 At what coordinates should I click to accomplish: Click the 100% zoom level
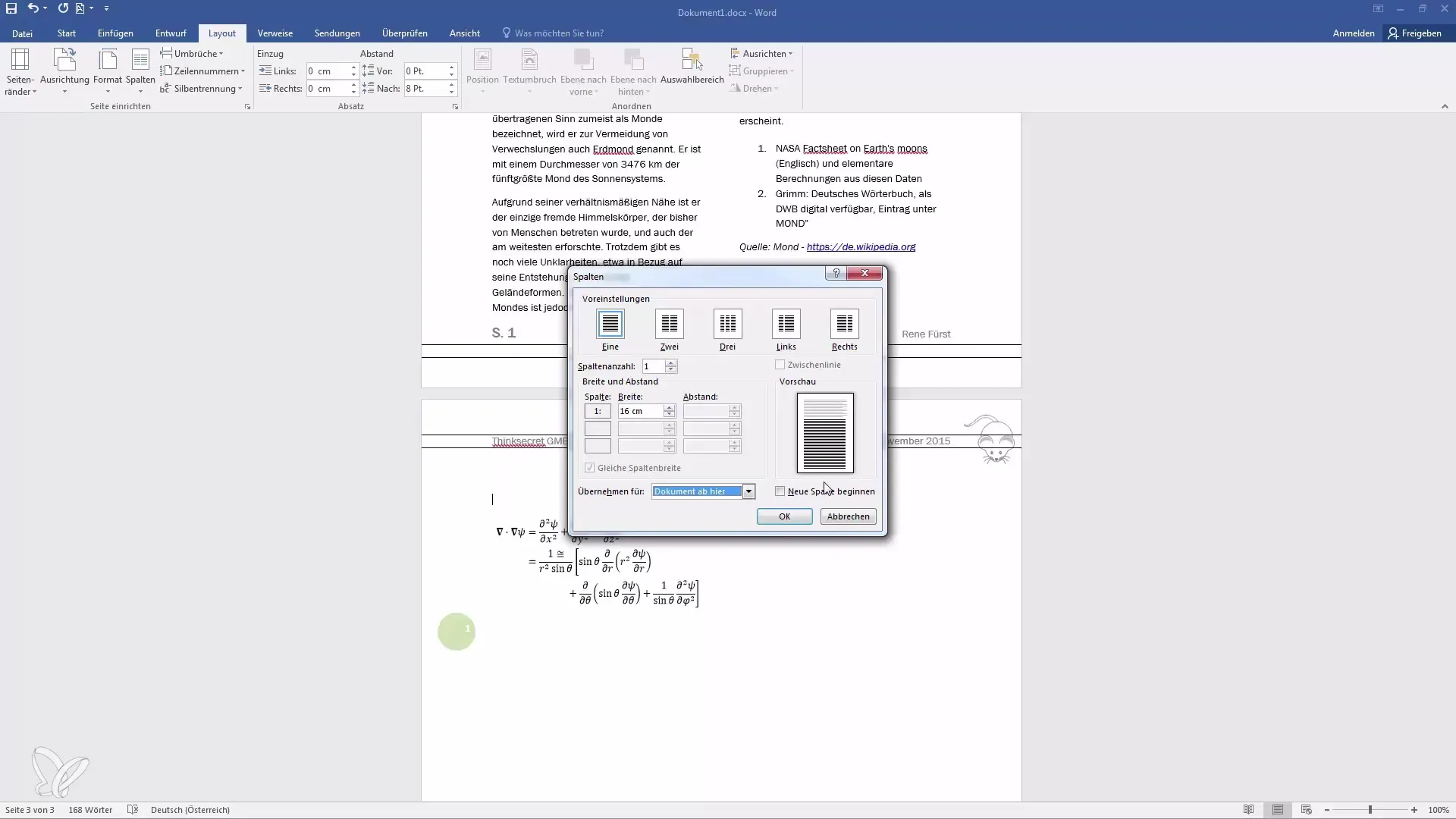(x=1439, y=810)
